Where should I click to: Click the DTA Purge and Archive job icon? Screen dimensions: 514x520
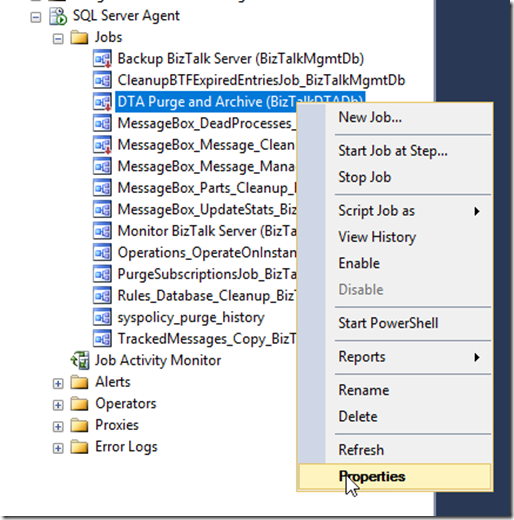(x=102, y=102)
